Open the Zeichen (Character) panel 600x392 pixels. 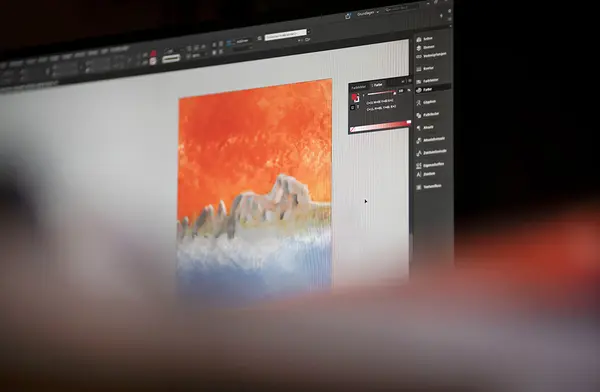(x=426, y=174)
